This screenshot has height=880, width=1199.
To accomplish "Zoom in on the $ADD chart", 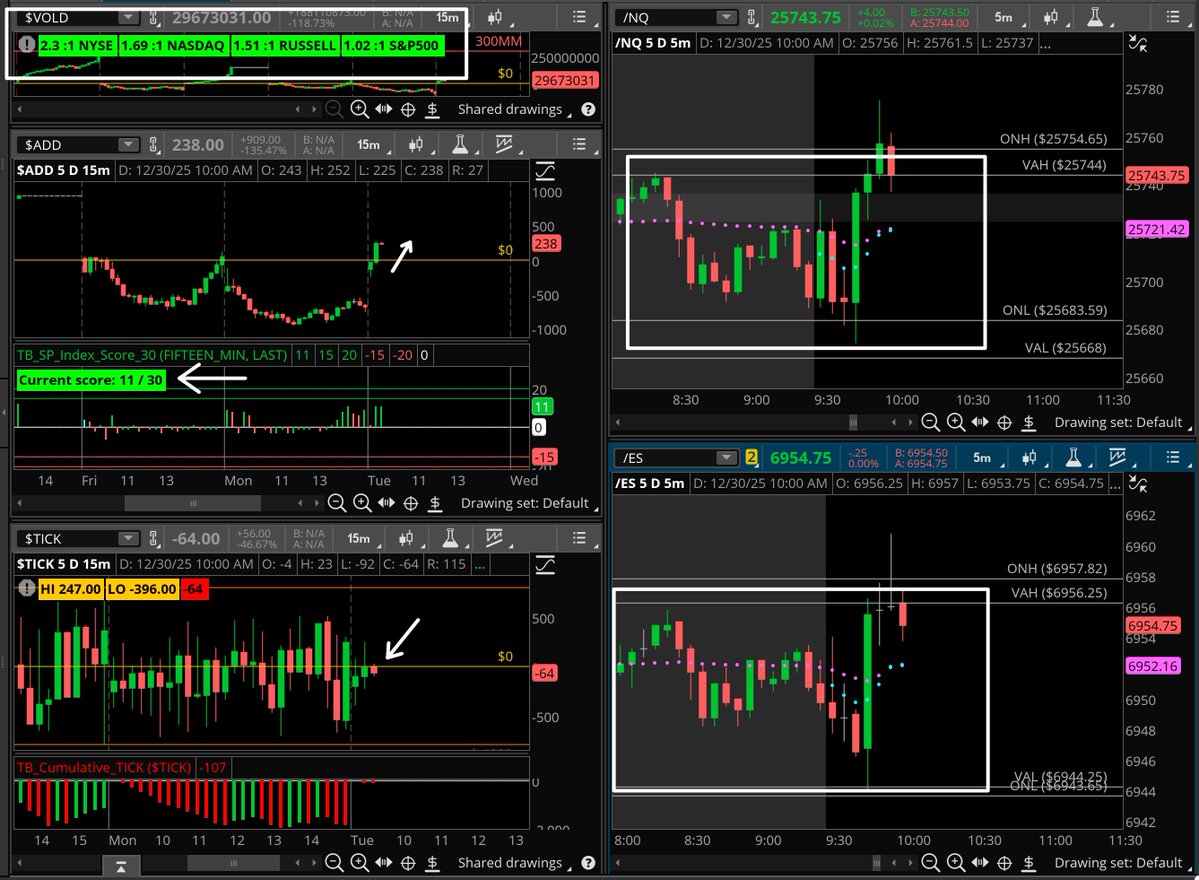I will point(362,503).
